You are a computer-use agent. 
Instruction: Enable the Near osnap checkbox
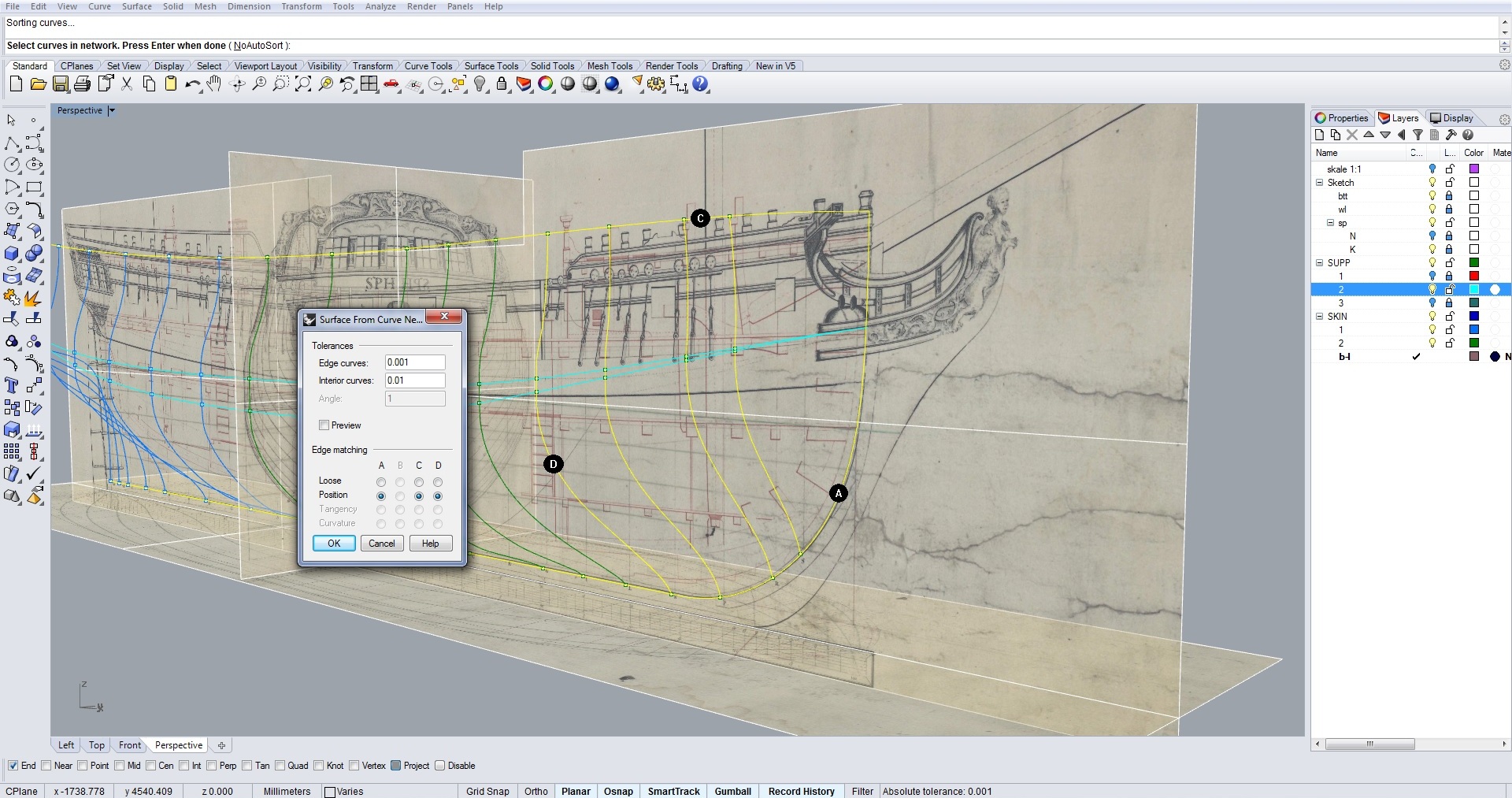tap(46, 766)
